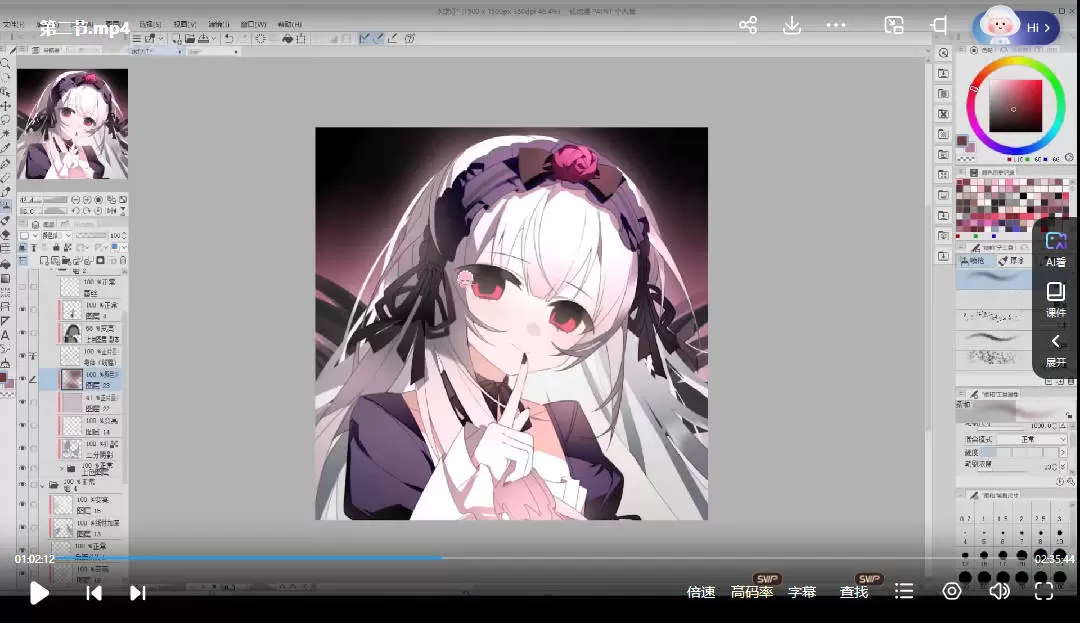The width and height of the screenshot is (1080, 623).
Task: Open the 视图 View menu
Action: click(x=185, y=24)
